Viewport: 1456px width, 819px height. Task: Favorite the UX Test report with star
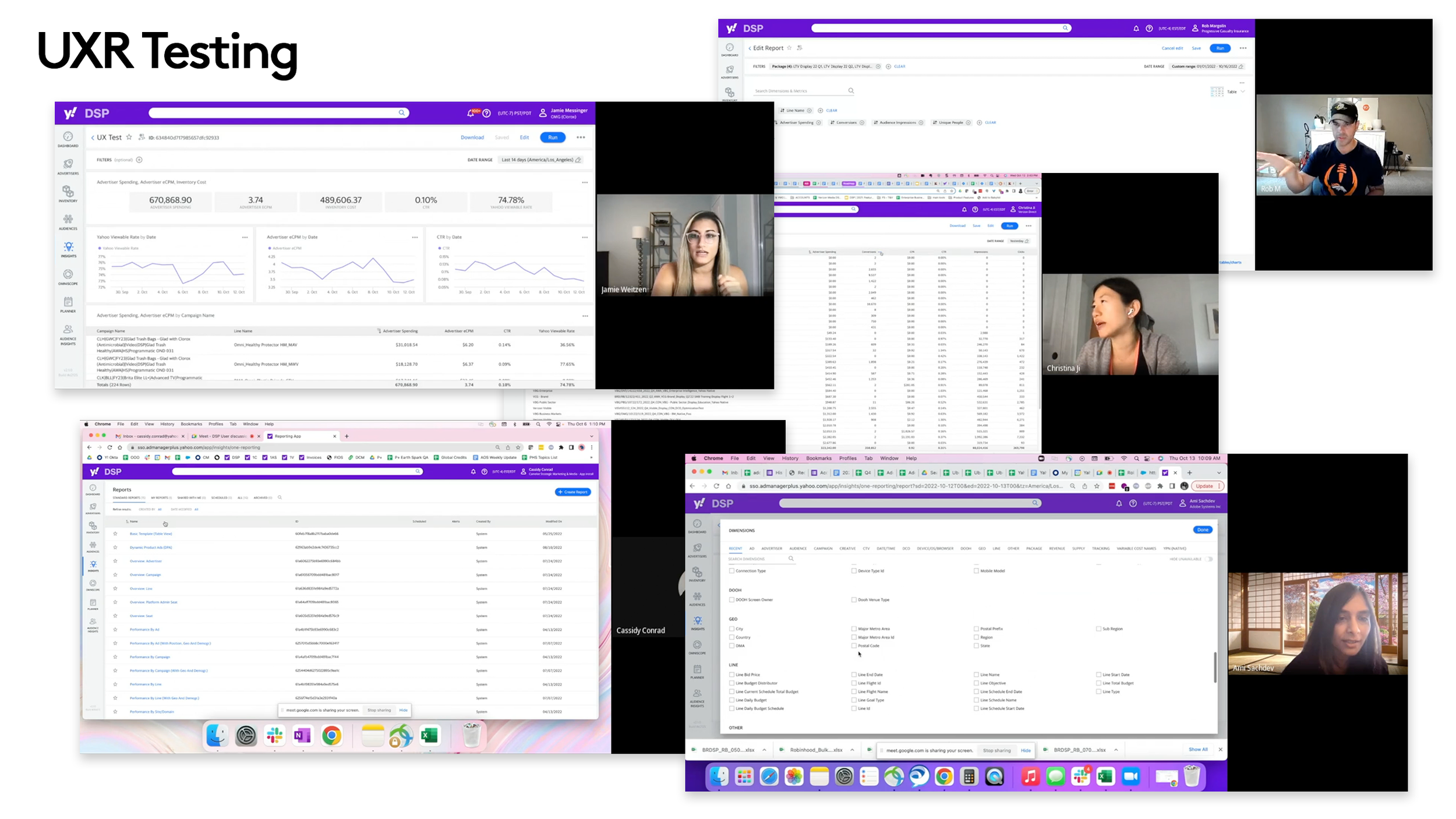point(129,137)
